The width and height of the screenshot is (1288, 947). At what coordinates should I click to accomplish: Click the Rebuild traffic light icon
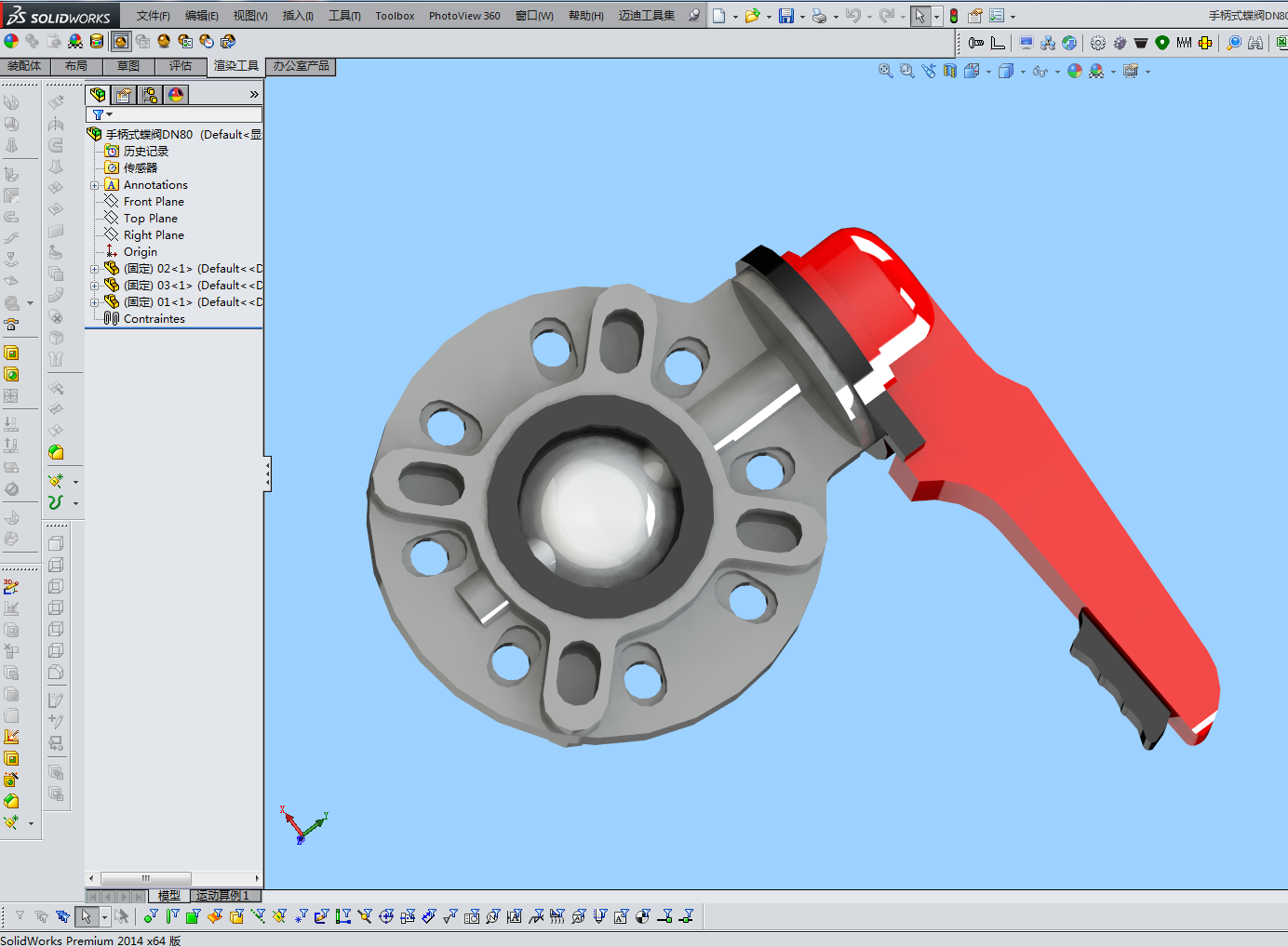pyautogui.click(x=954, y=16)
